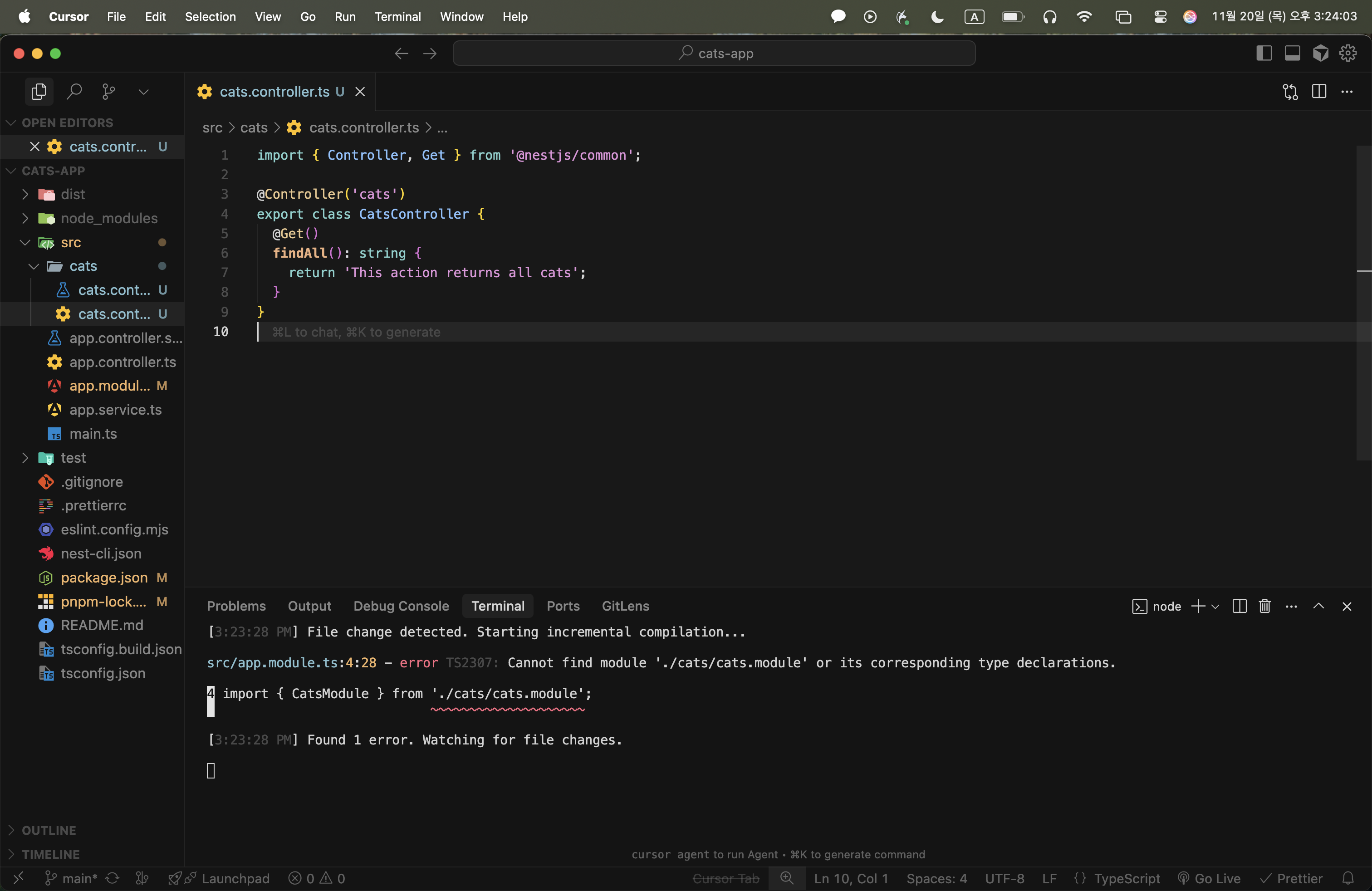Open settings gear in title bar
1372x891 pixels.
1348,53
